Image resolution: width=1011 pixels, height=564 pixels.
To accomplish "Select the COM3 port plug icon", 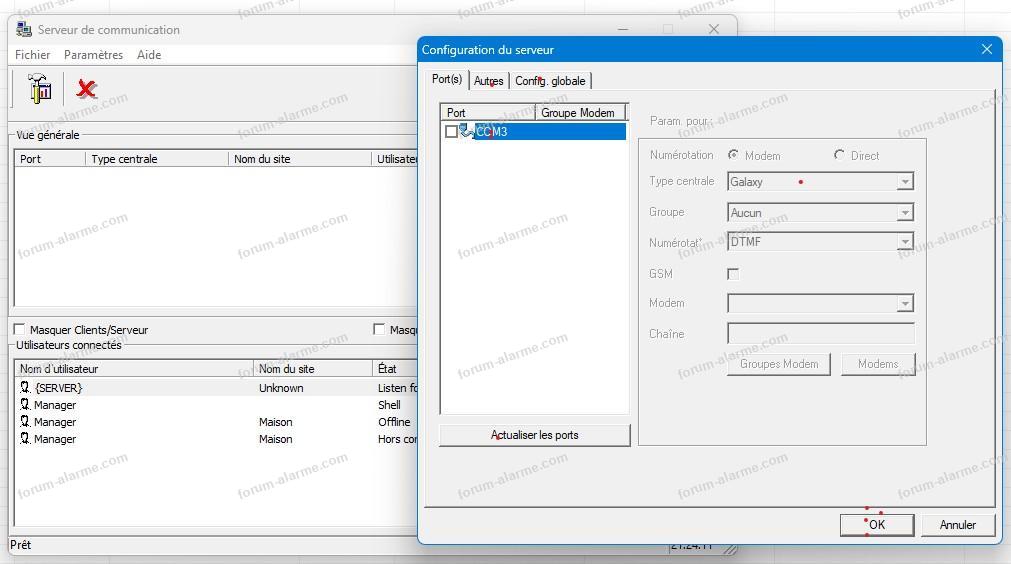I will tap(467, 132).
